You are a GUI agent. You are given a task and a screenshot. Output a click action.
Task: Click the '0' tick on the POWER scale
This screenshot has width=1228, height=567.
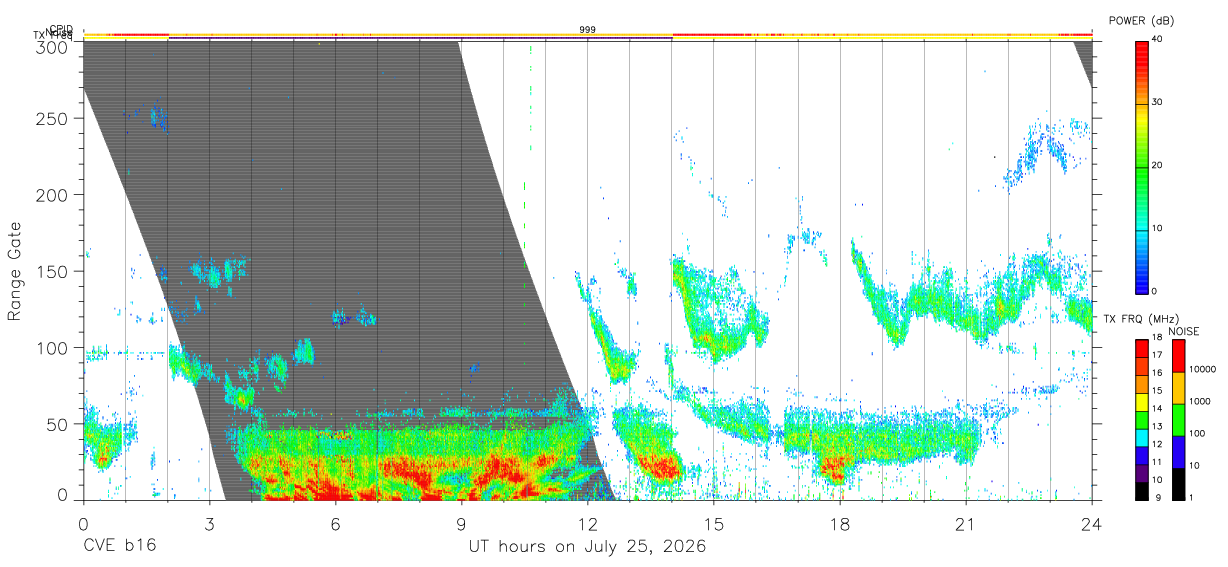pyautogui.click(x=1155, y=291)
